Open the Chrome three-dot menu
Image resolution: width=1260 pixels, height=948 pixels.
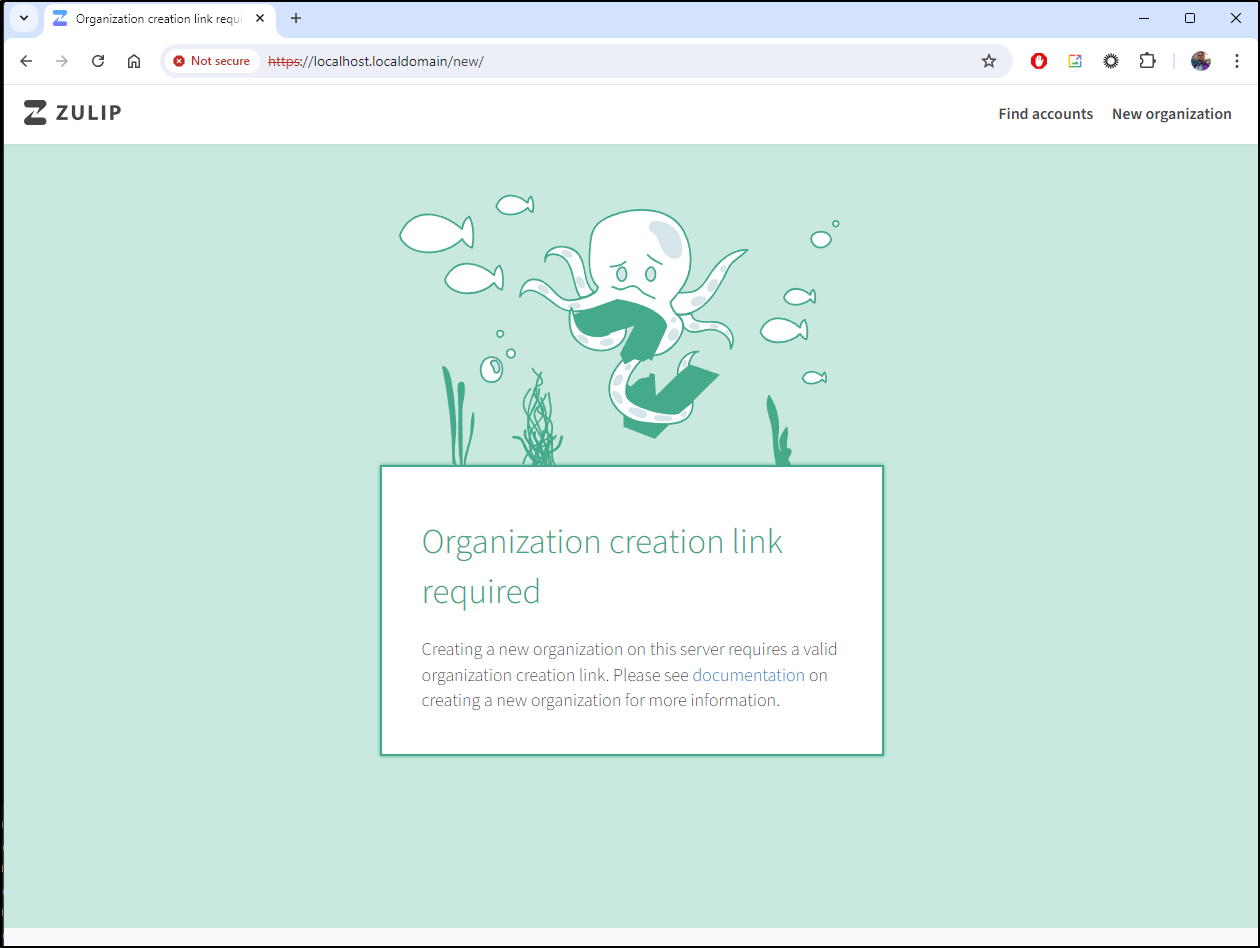pyautogui.click(x=1237, y=61)
